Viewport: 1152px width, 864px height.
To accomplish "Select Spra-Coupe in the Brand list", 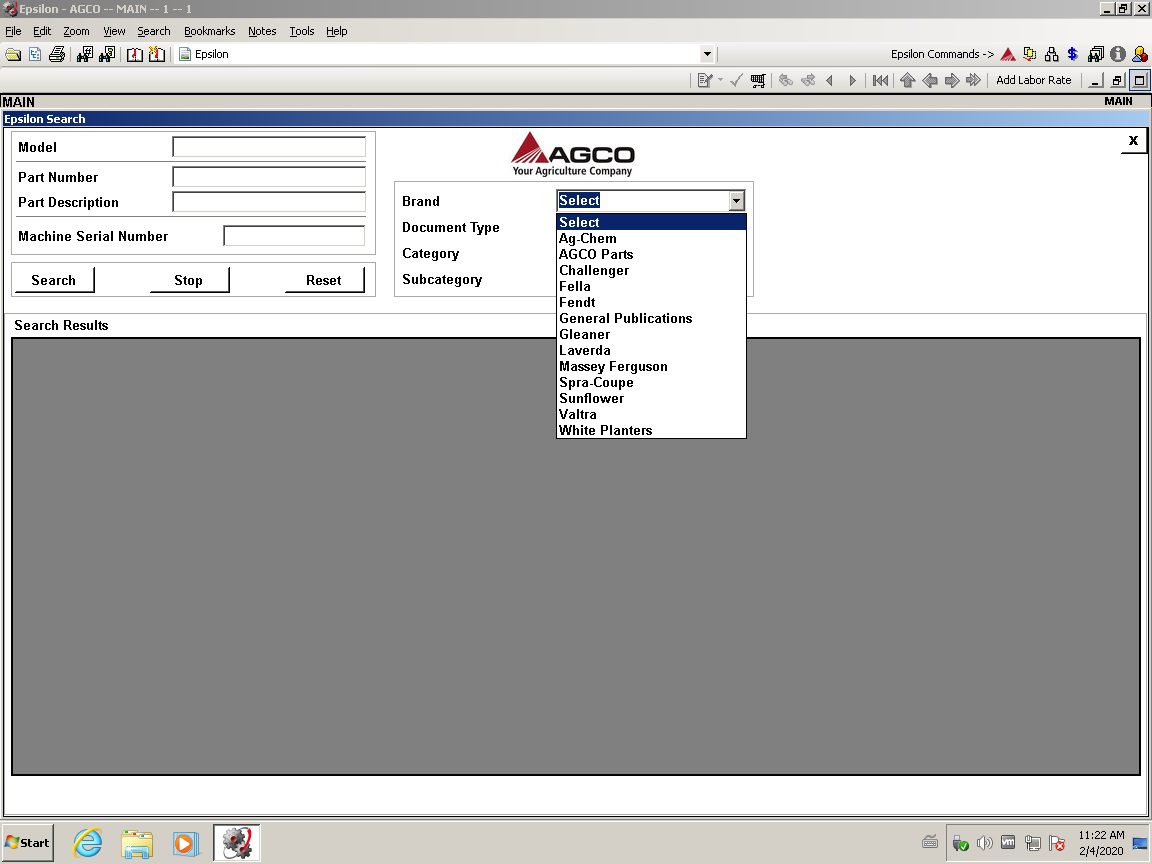I will tap(651, 382).
